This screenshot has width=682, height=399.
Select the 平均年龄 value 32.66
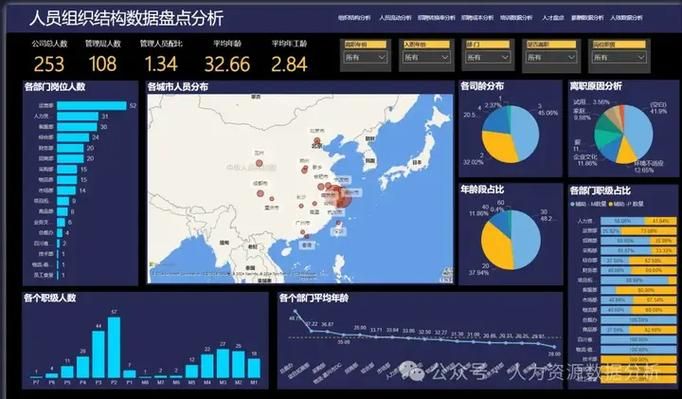click(227, 64)
